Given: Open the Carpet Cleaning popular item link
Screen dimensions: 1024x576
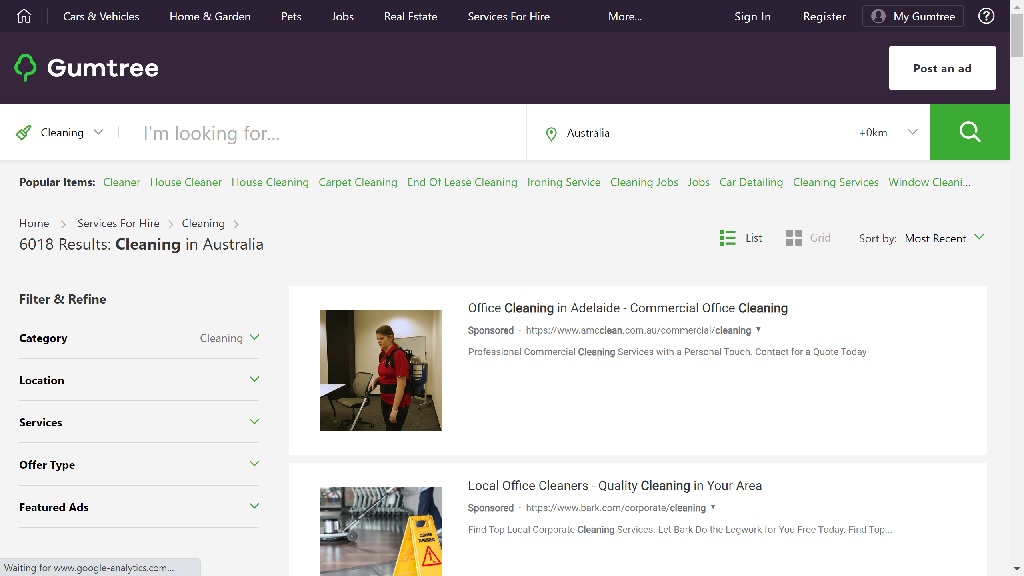Looking at the screenshot, I should click(358, 182).
